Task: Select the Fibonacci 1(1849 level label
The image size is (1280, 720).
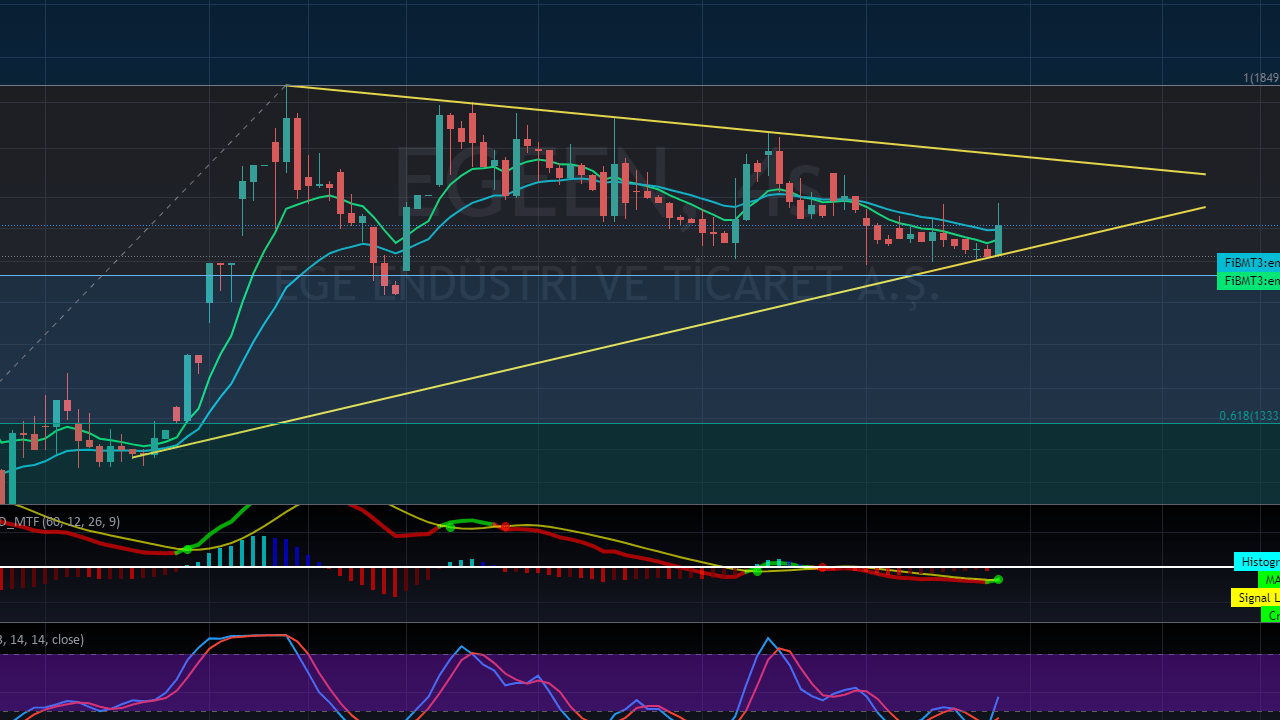Action: [x=1261, y=78]
